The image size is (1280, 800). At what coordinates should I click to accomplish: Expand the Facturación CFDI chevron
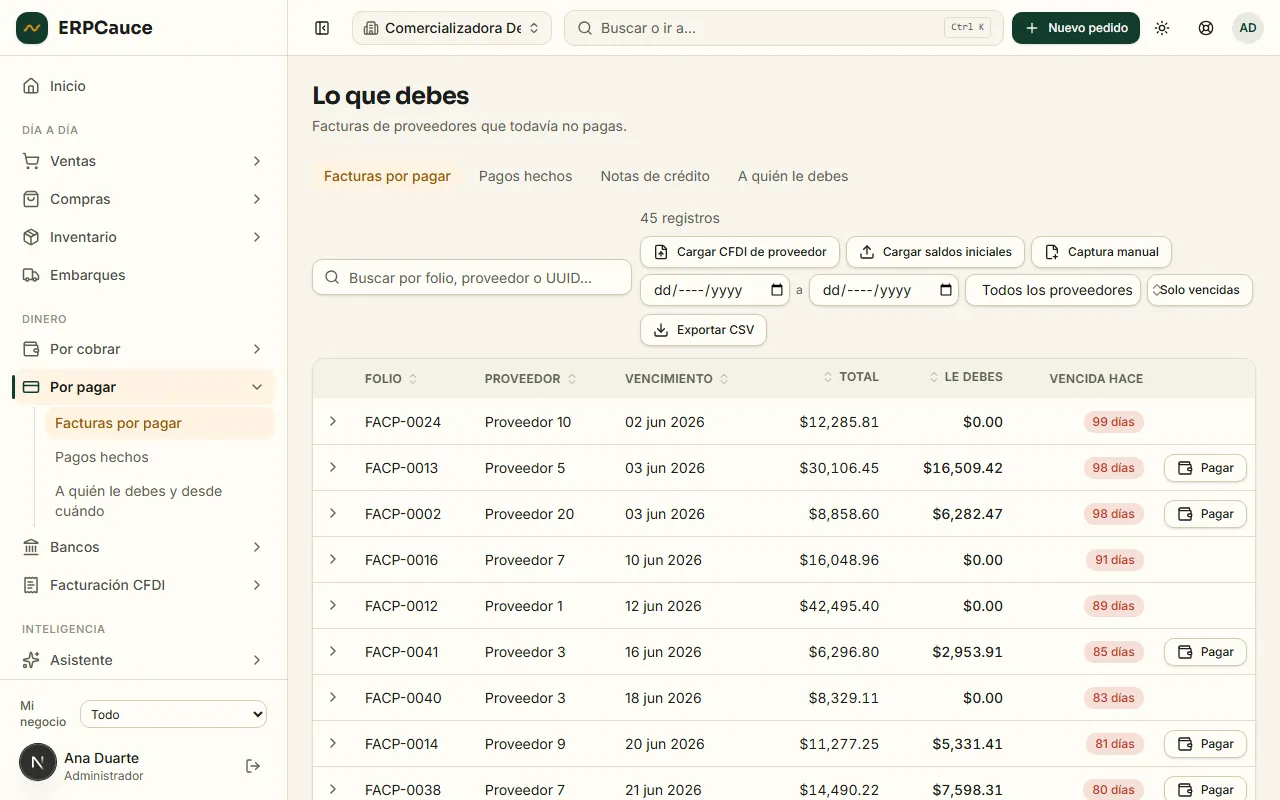(257, 585)
